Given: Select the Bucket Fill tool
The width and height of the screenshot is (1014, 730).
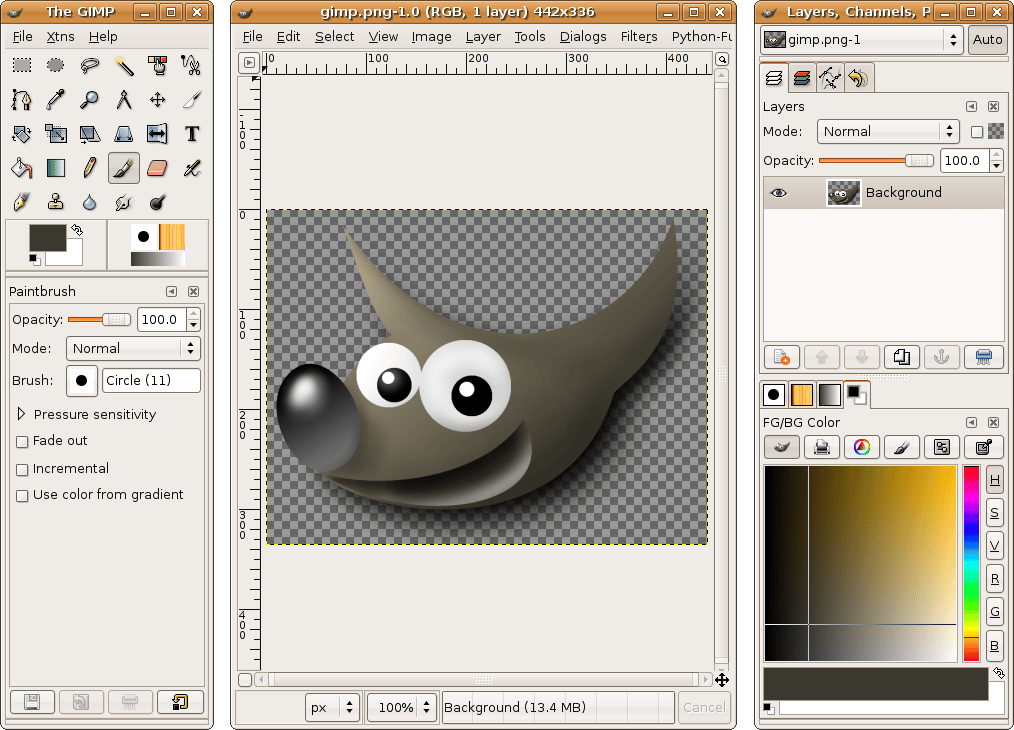Looking at the screenshot, I should click(x=21, y=167).
